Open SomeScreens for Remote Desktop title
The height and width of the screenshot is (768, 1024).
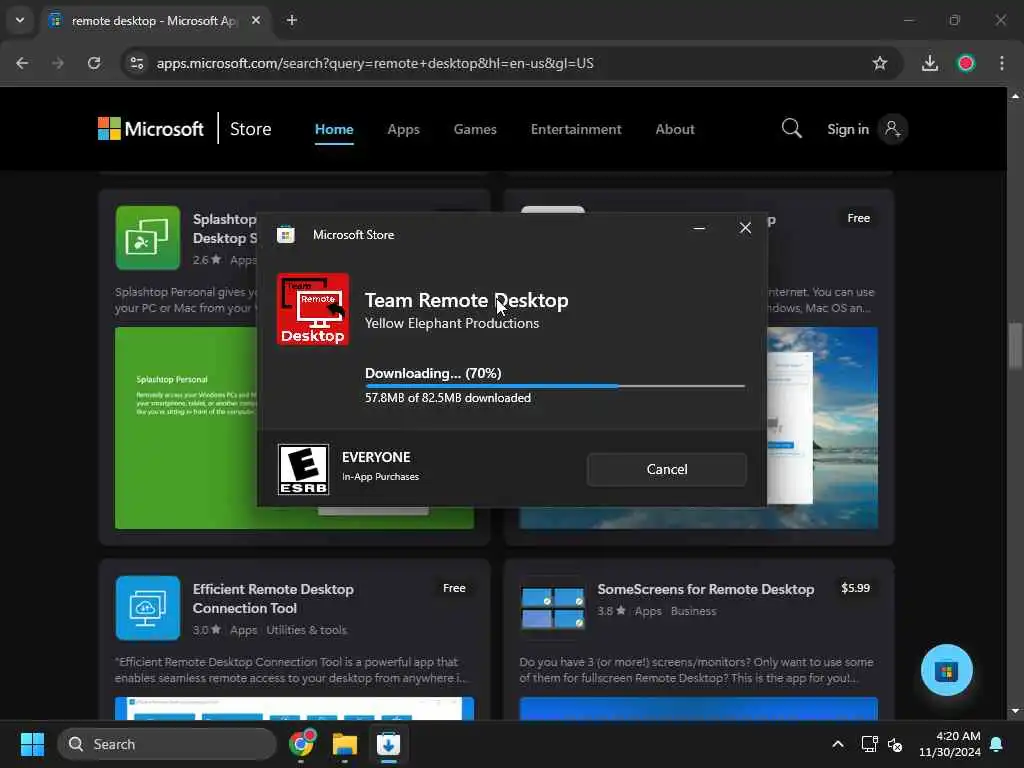click(x=705, y=589)
